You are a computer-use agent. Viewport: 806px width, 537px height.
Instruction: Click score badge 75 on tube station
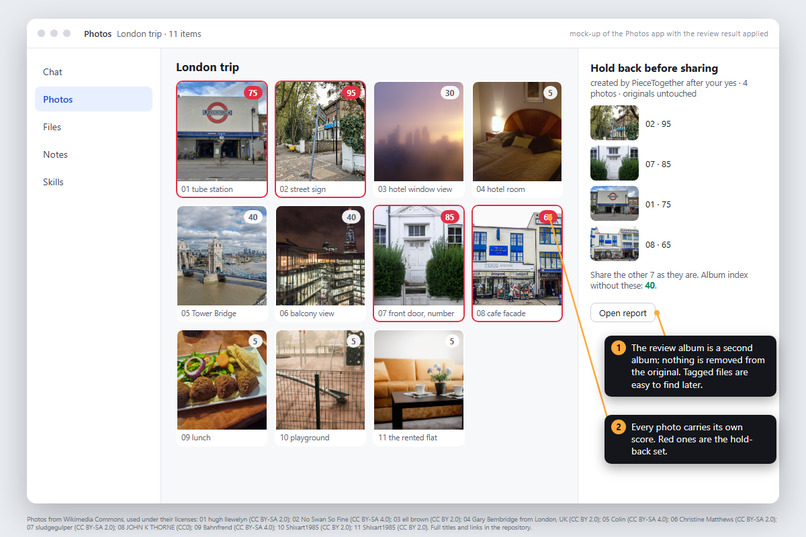pos(252,93)
